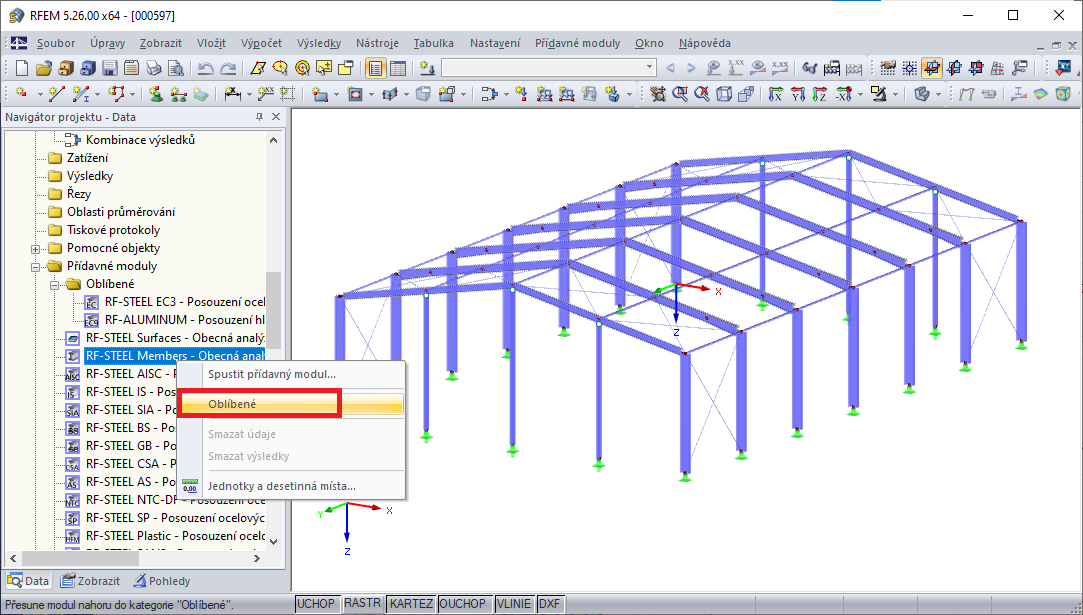This screenshot has width=1083, height=615.
Task: Pin the navigator panel
Action: [x=260, y=117]
